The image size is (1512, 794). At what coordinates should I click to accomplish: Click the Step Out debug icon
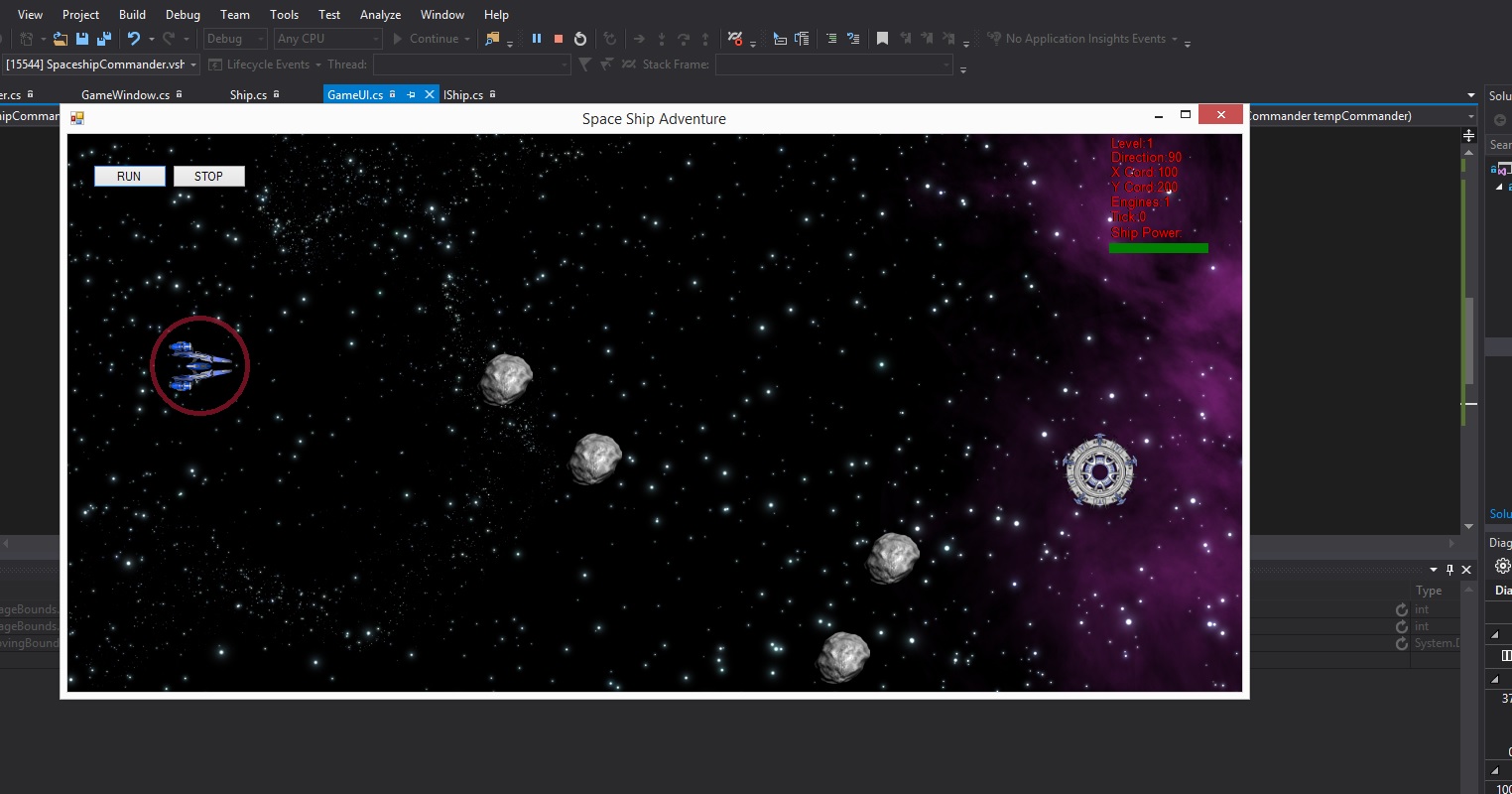point(704,38)
